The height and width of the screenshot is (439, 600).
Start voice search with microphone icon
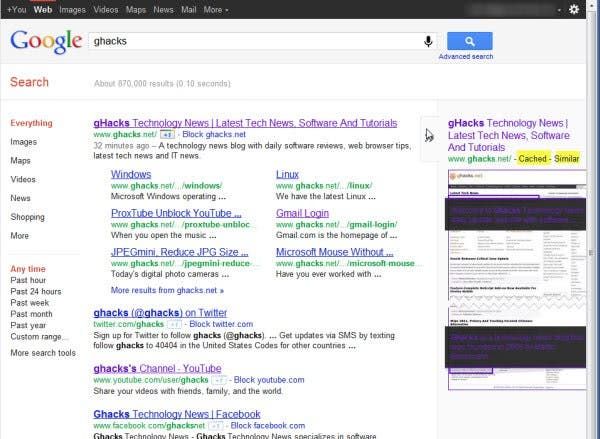[x=428, y=41]
